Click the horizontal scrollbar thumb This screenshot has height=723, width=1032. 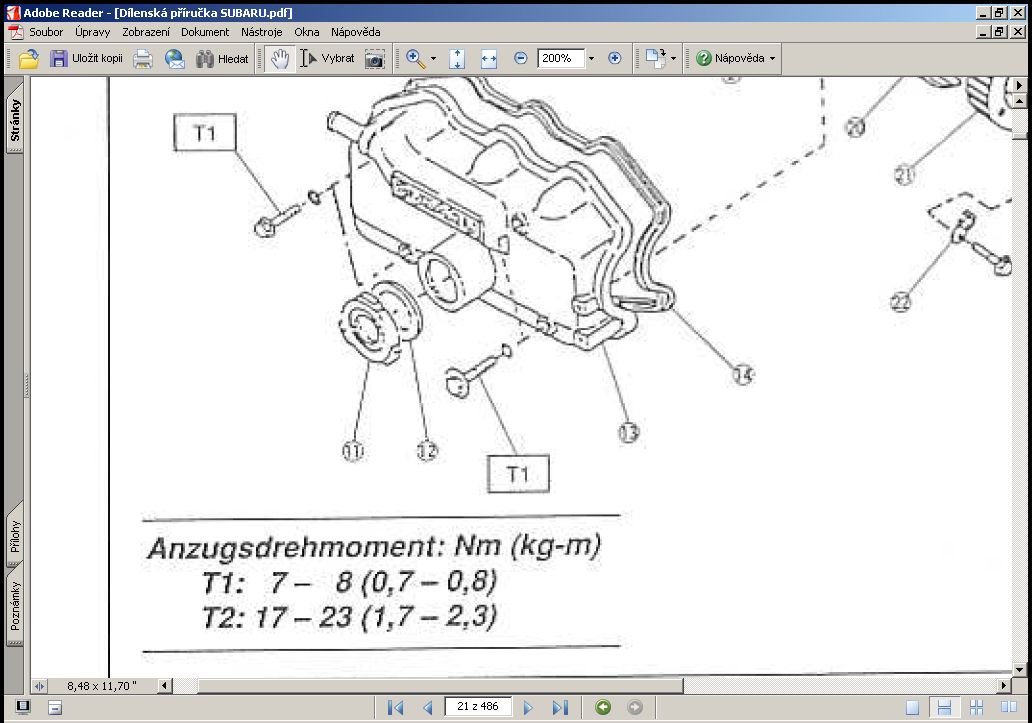pos(440,686)
